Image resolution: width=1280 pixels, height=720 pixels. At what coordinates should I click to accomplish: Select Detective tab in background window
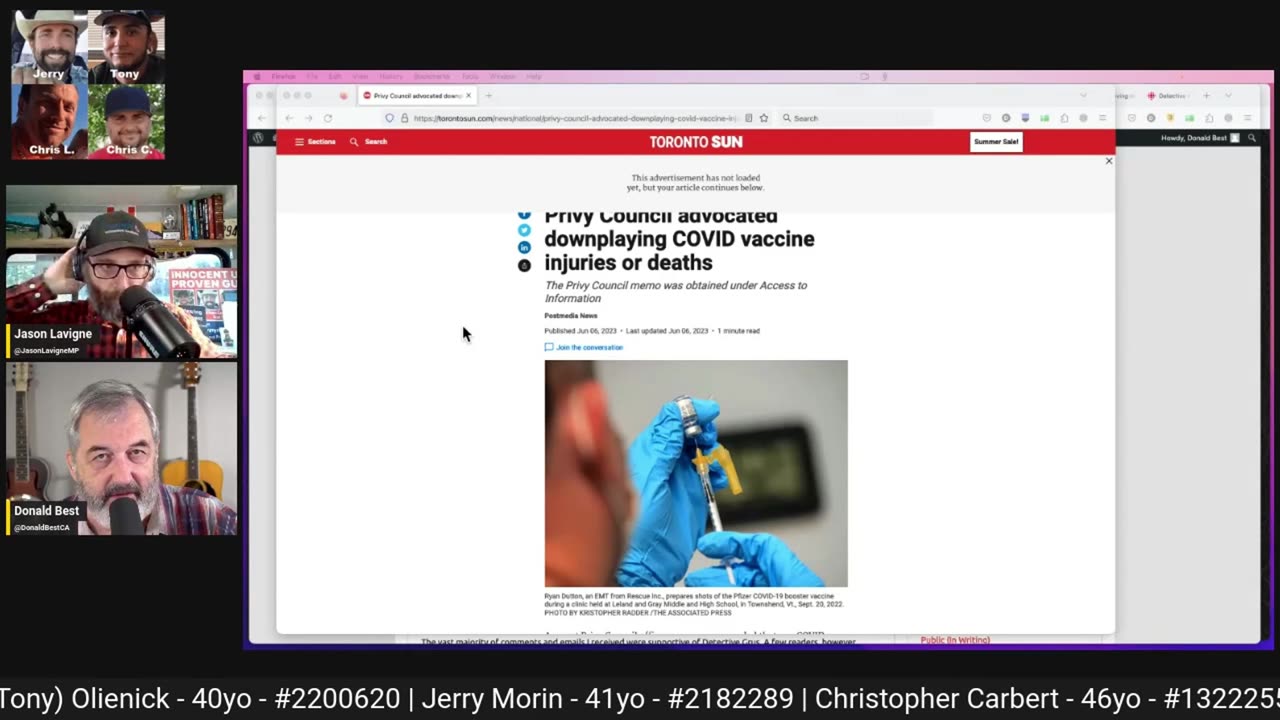click(x=1167, y=96)
